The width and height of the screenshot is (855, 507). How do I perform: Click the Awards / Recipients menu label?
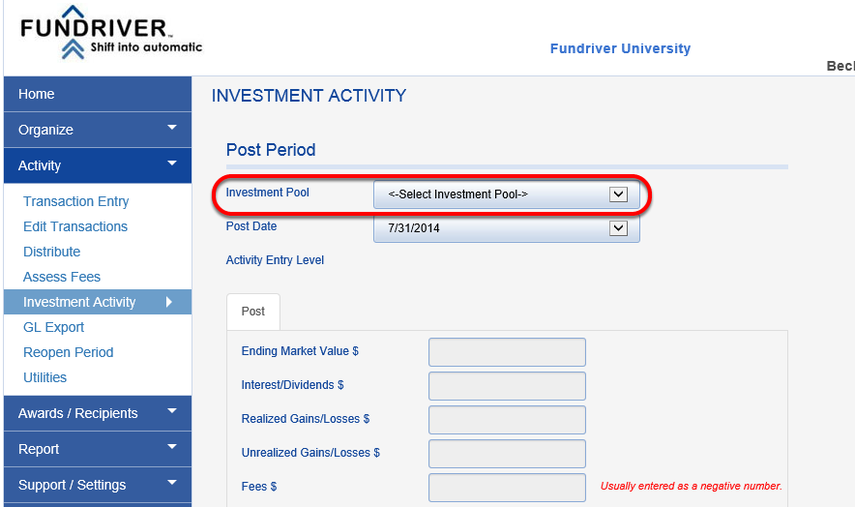78,413
